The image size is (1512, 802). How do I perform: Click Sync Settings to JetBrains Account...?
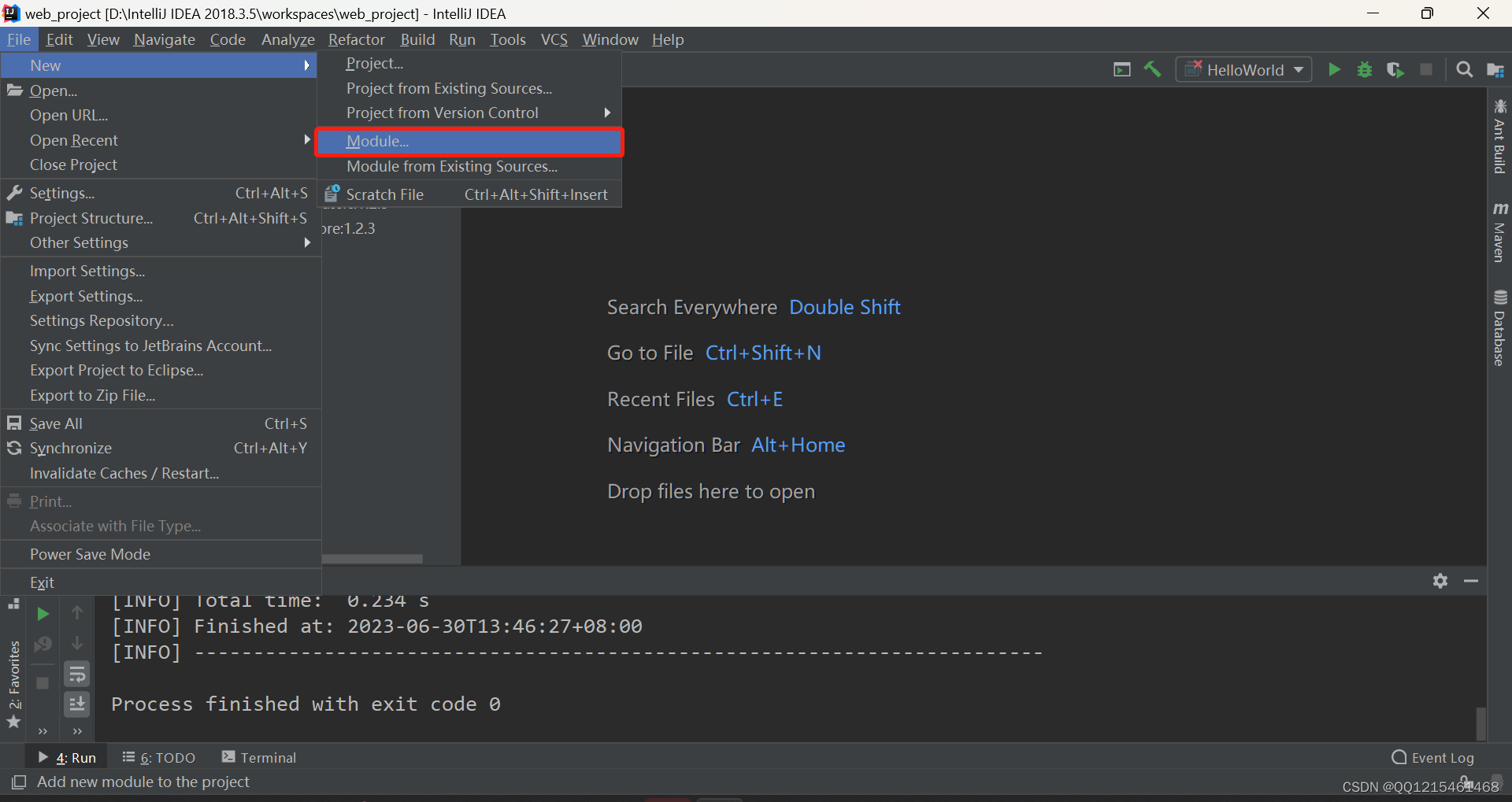161,346
